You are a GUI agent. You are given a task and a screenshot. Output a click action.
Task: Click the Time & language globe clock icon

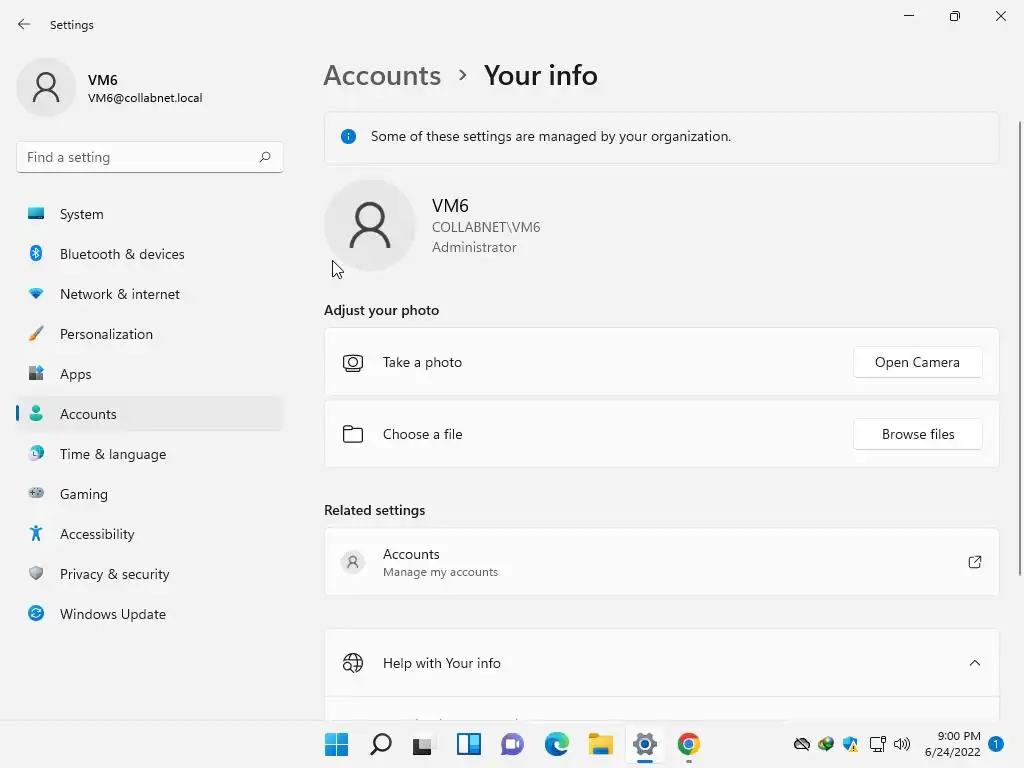(x=36, y=453)
